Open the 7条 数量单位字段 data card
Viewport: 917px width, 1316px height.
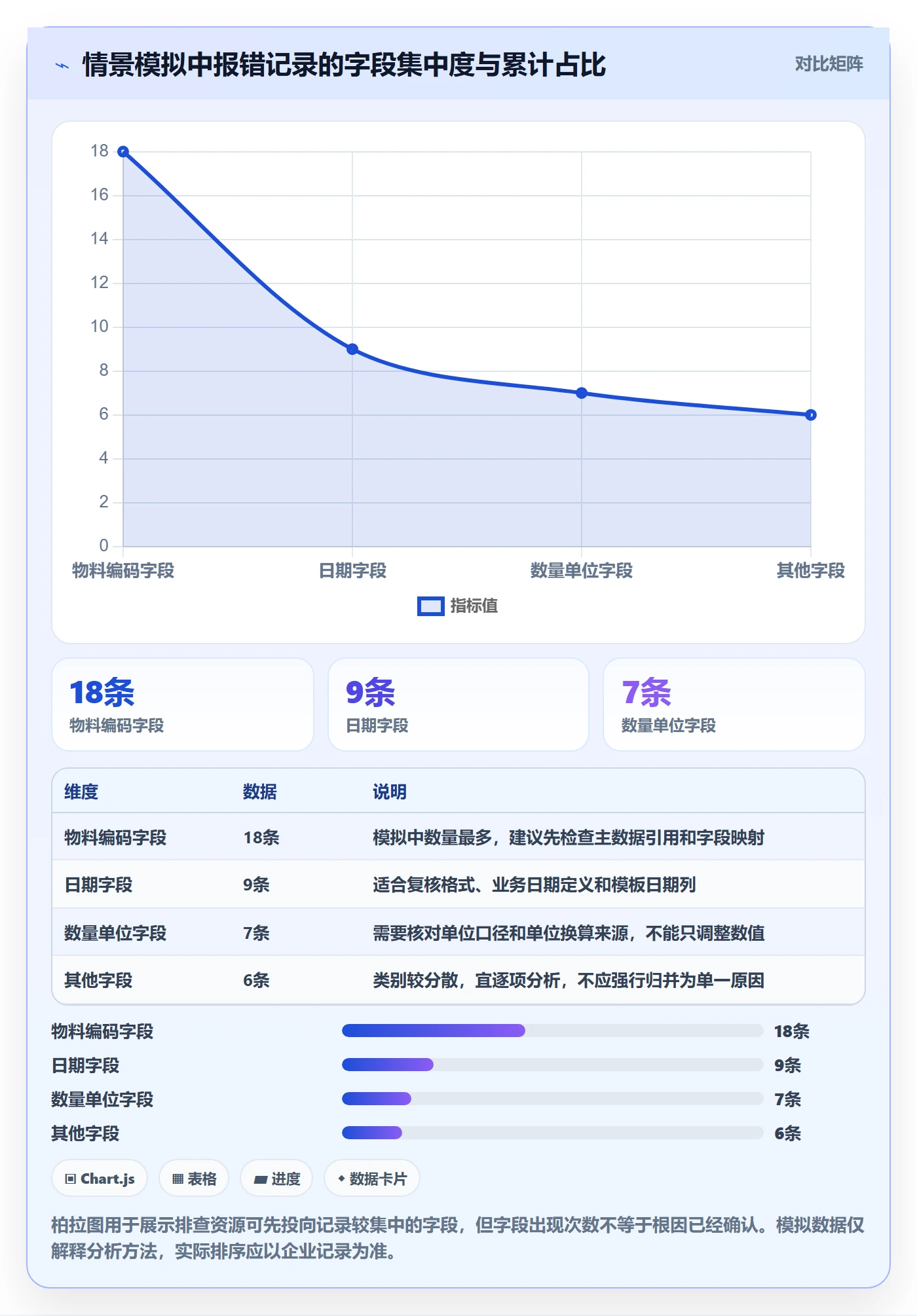click(x=734, y=704)
